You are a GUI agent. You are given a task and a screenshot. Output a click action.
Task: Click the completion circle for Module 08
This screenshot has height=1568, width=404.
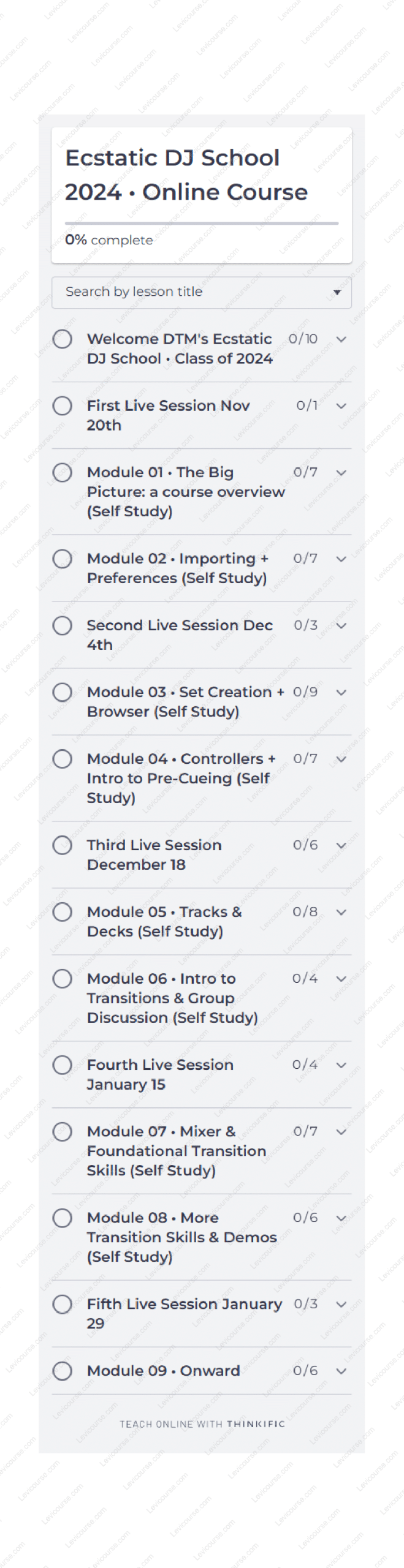[62, 1218]
